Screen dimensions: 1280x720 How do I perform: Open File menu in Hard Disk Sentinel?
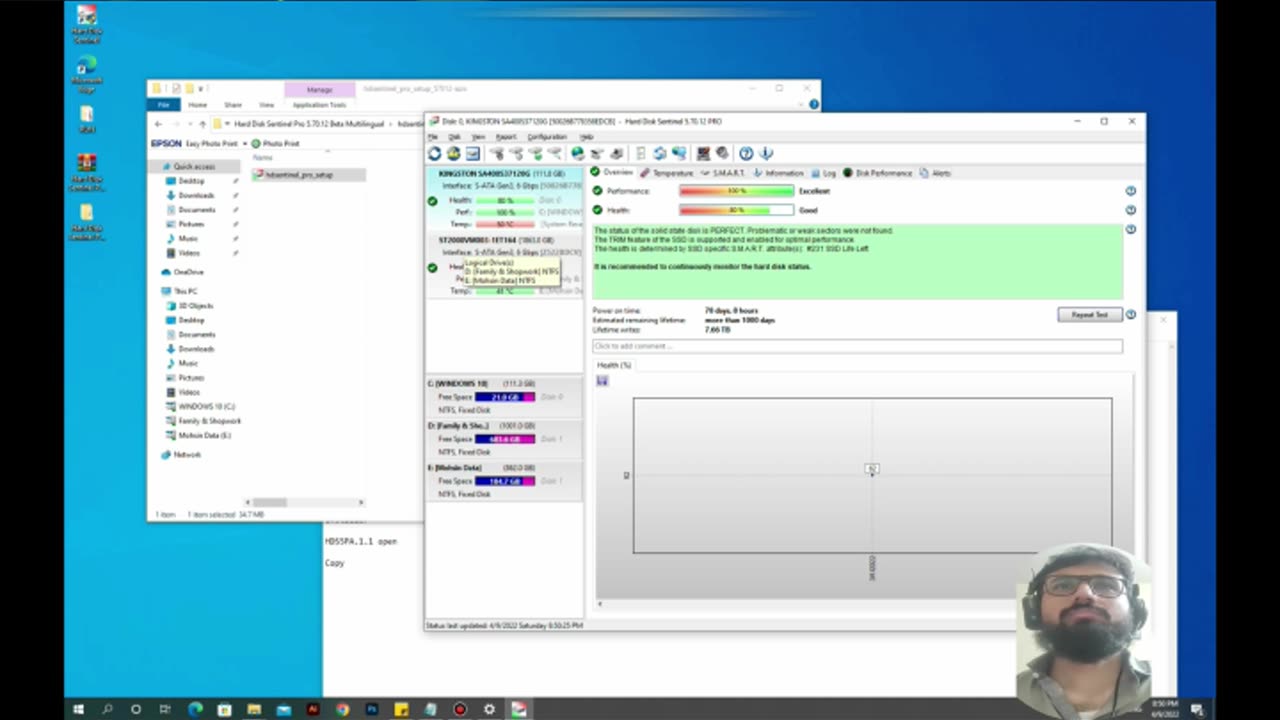pyautogui.click(x=433, y=137)
